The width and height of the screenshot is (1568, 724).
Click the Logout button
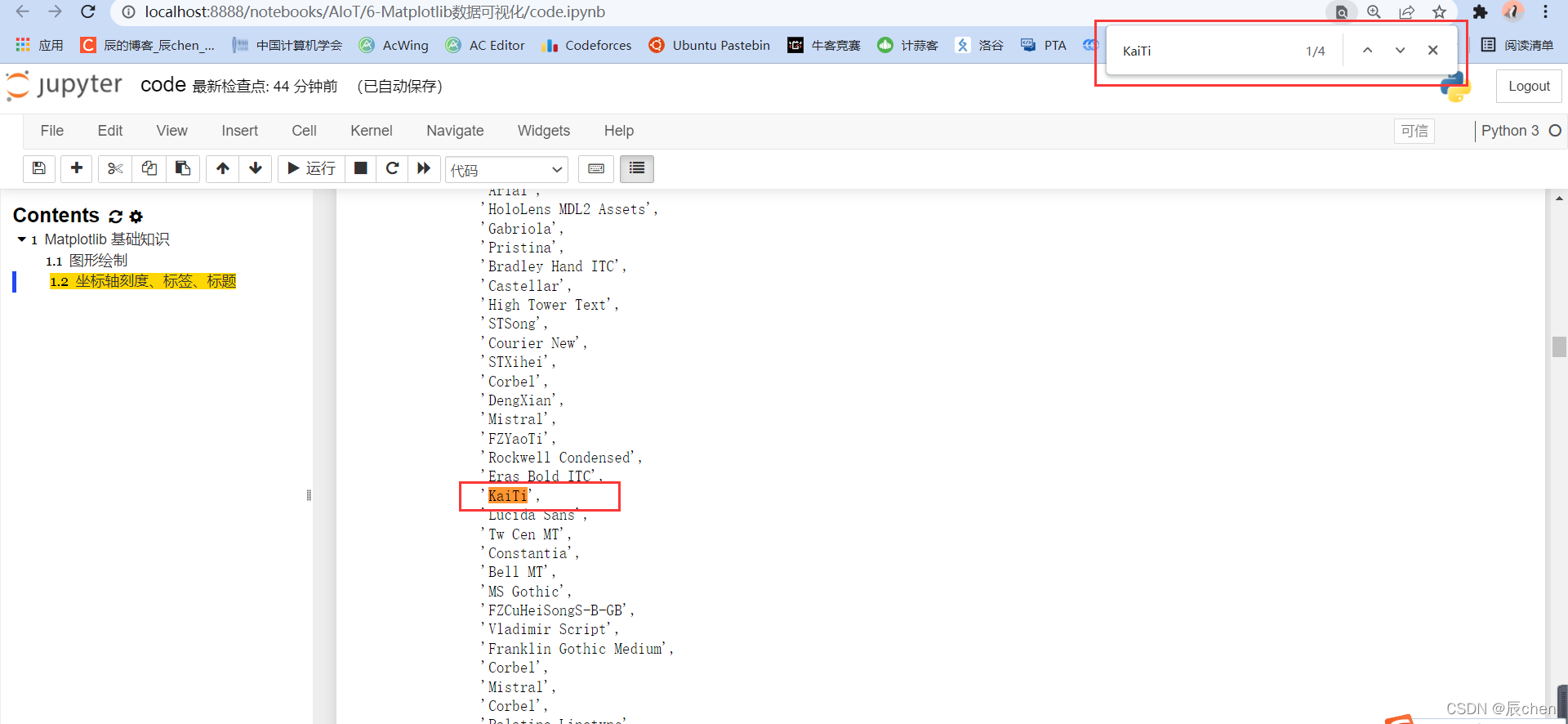pos(1529,86)
